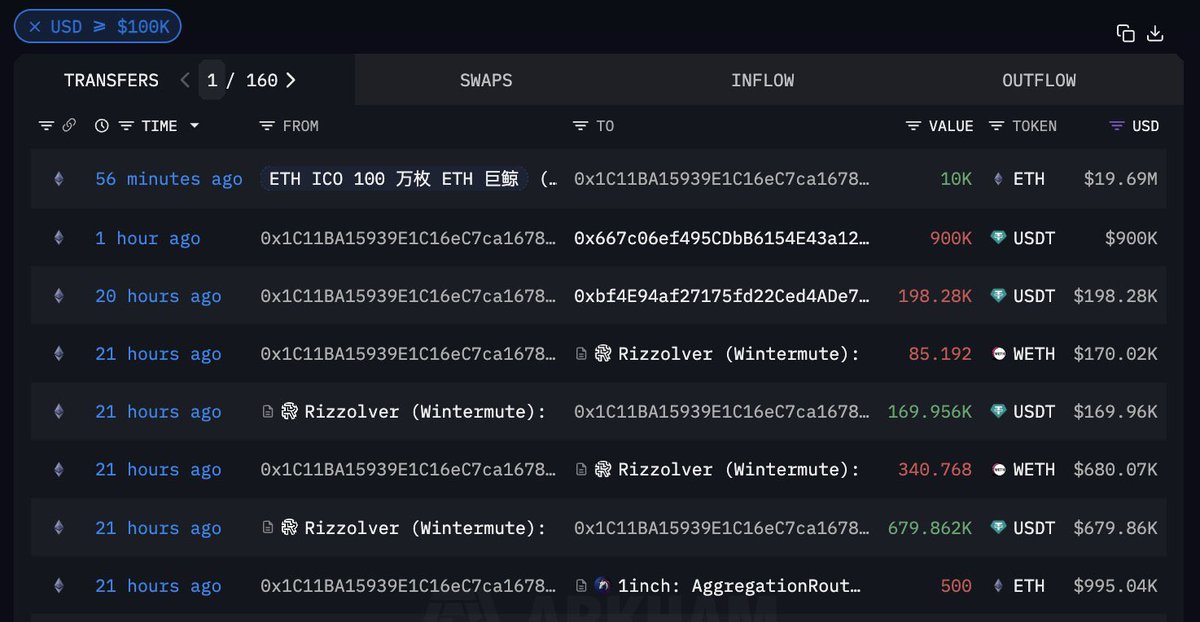Select ETH token in $19.69M row
Screen dimensions: 1200x622
click(x=1018, y=179)
